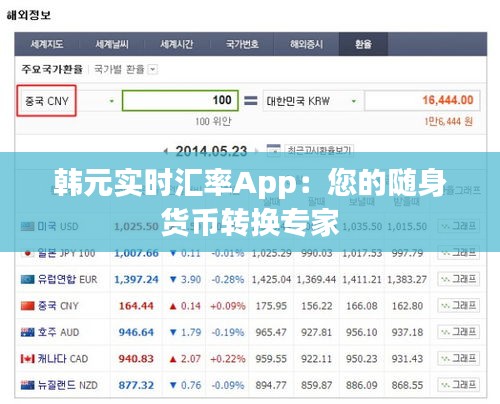This screenshot has width=500, height=404.
Task: Open the 그래프 button for 유럽연합 EUR
Action: (459, 279)
